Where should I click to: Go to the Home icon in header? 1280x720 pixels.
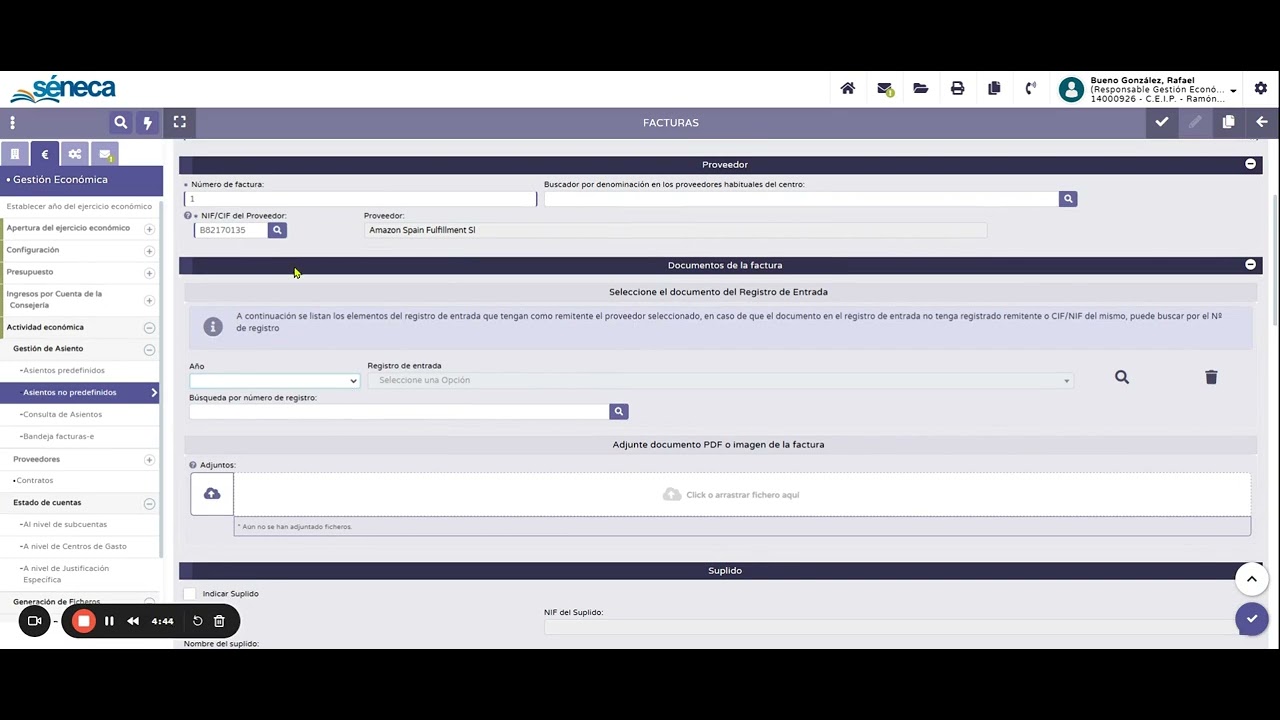click(x=848, y=88)
